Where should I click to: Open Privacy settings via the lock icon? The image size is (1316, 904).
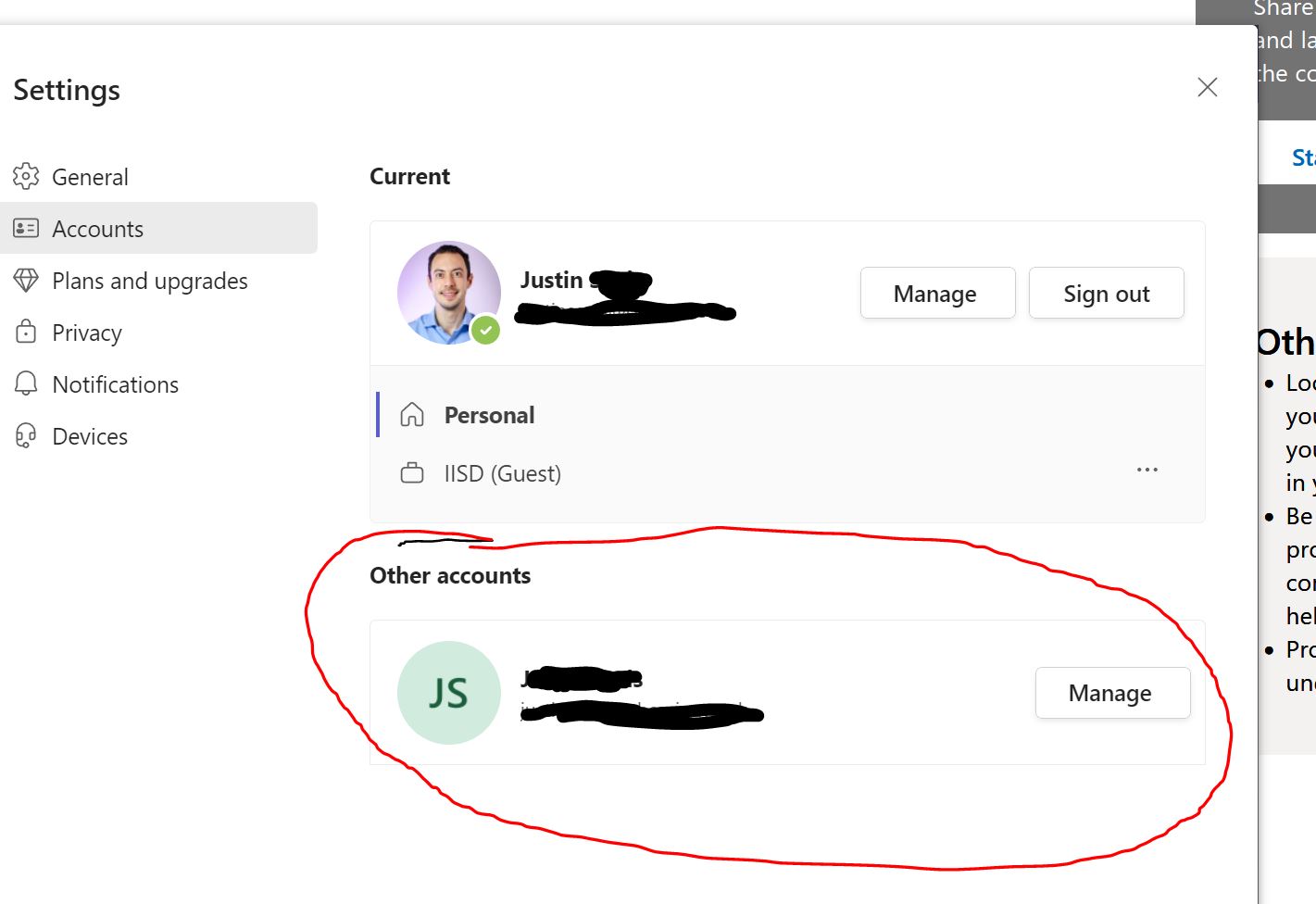coord(26,332)
